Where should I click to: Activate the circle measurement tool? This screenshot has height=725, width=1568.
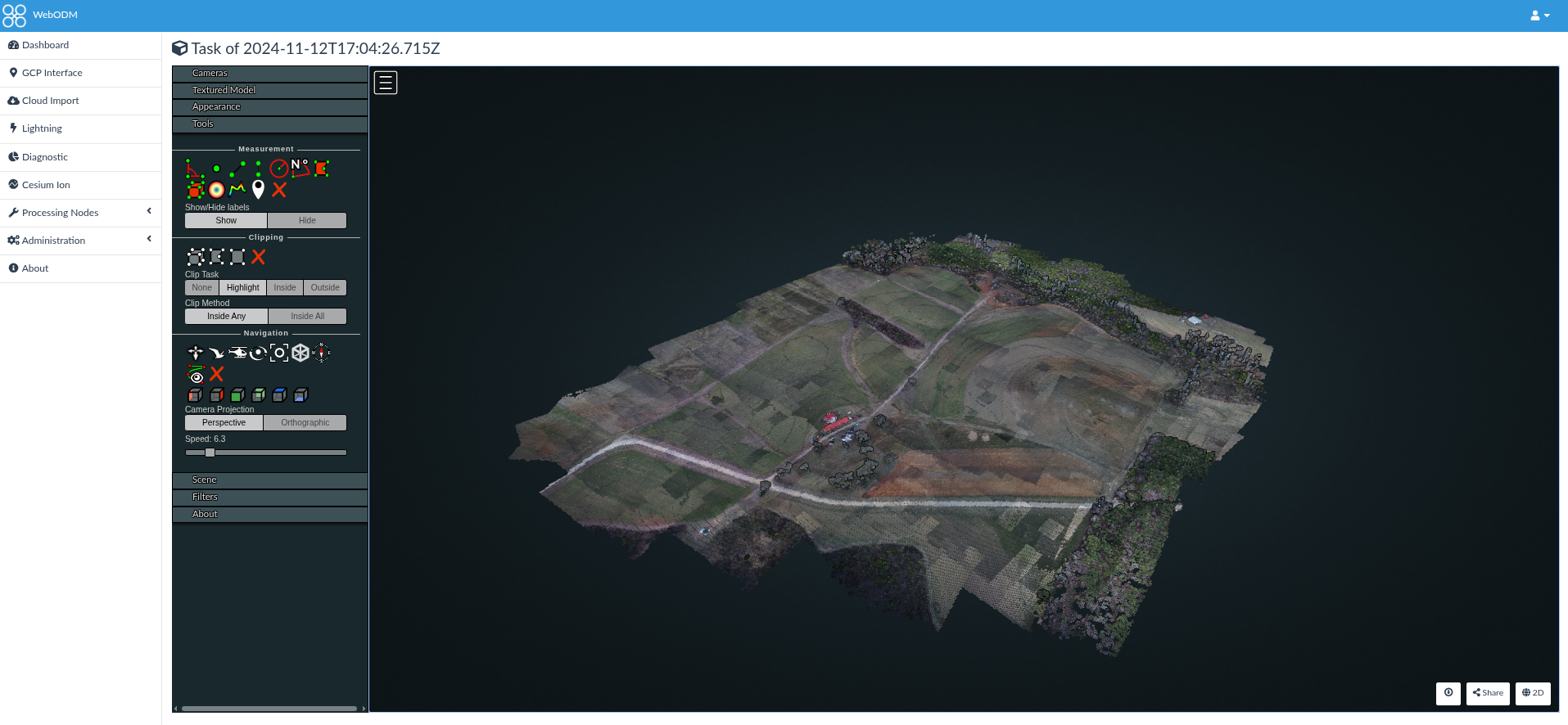(x=279, y=169)
